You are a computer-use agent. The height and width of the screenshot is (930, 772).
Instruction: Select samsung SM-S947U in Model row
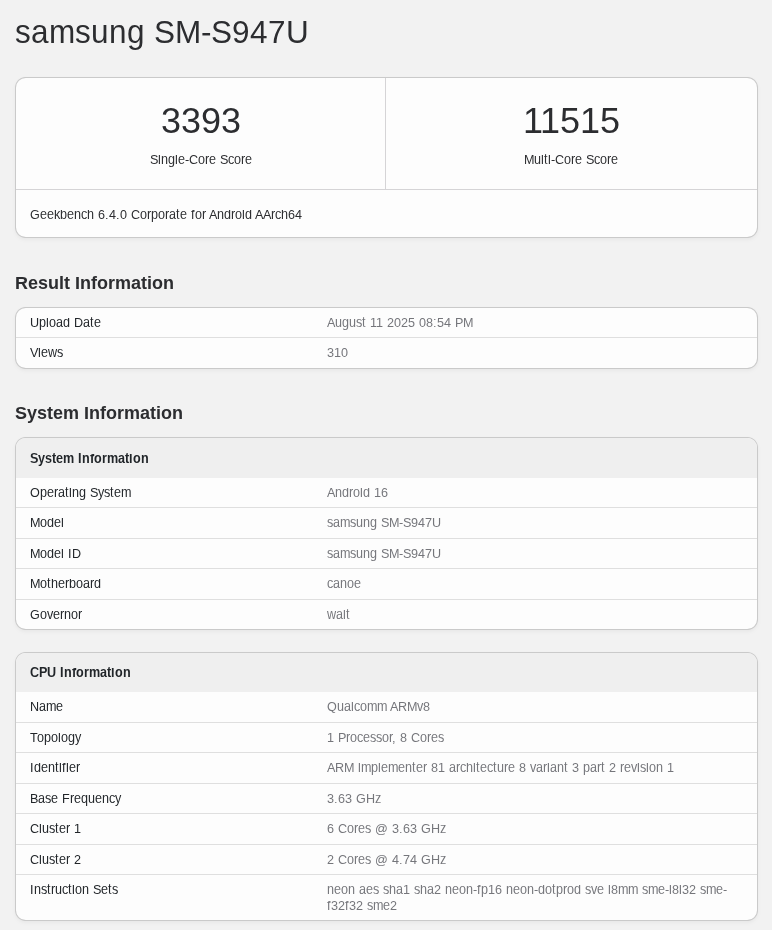click(x=384, y=523)
